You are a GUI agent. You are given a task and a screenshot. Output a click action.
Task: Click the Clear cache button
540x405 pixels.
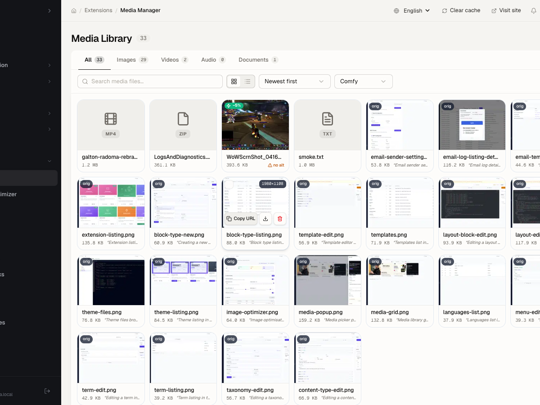coord(461,11)
